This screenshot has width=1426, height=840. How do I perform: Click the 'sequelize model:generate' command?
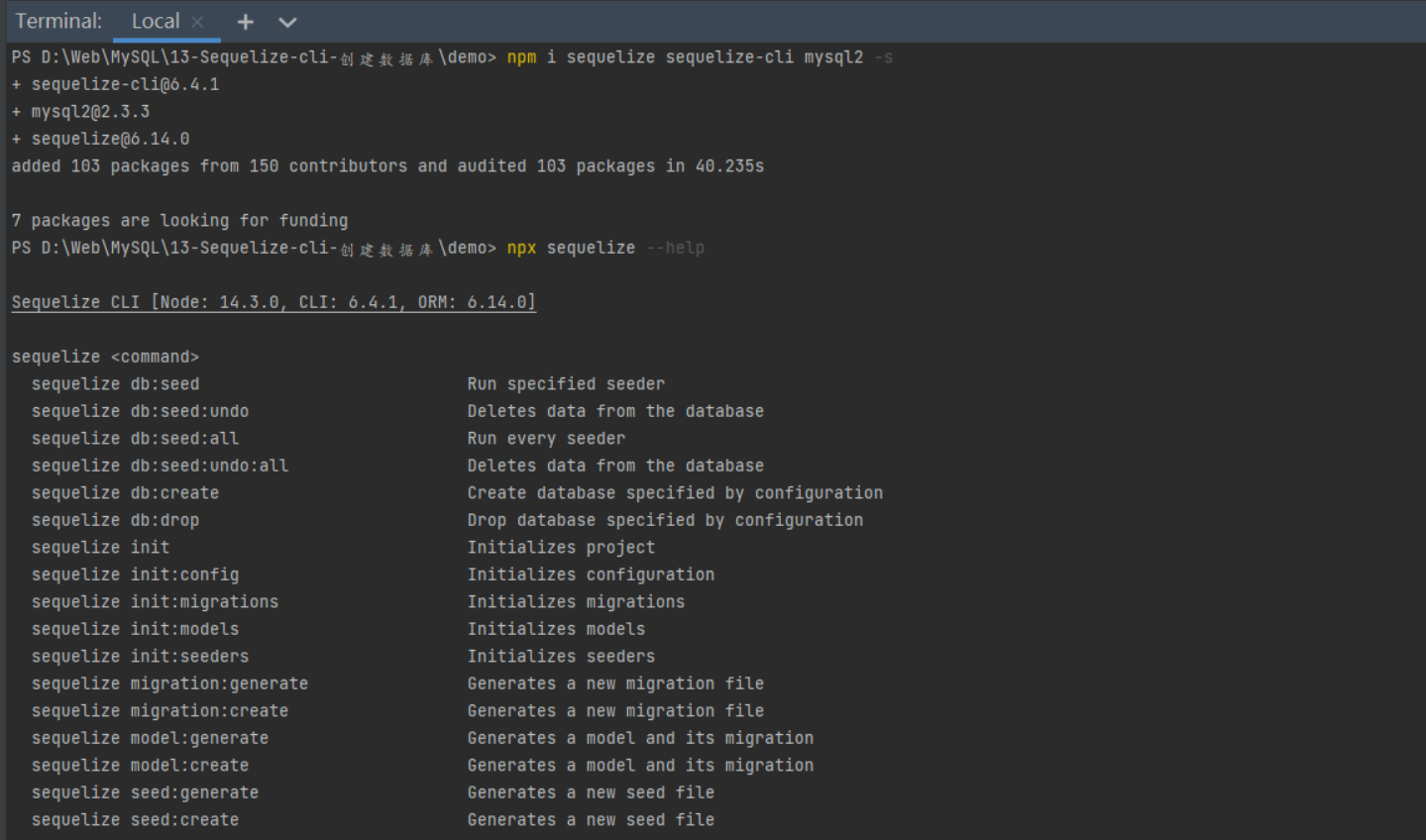(150, 738)
